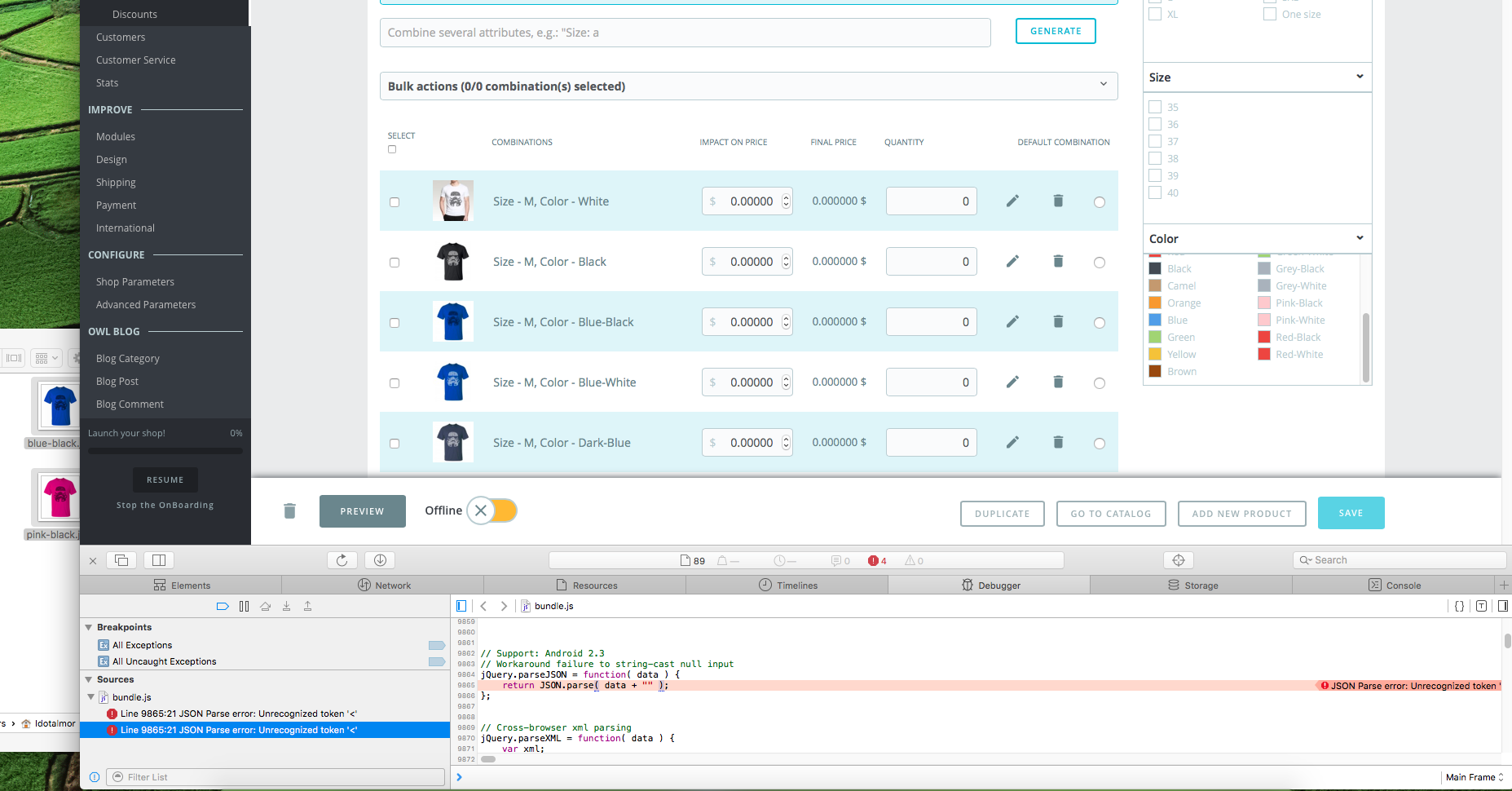The image size is (1512, 791).
Task: Tick the select-all combinations checkbox
Action: coord(392,149)
